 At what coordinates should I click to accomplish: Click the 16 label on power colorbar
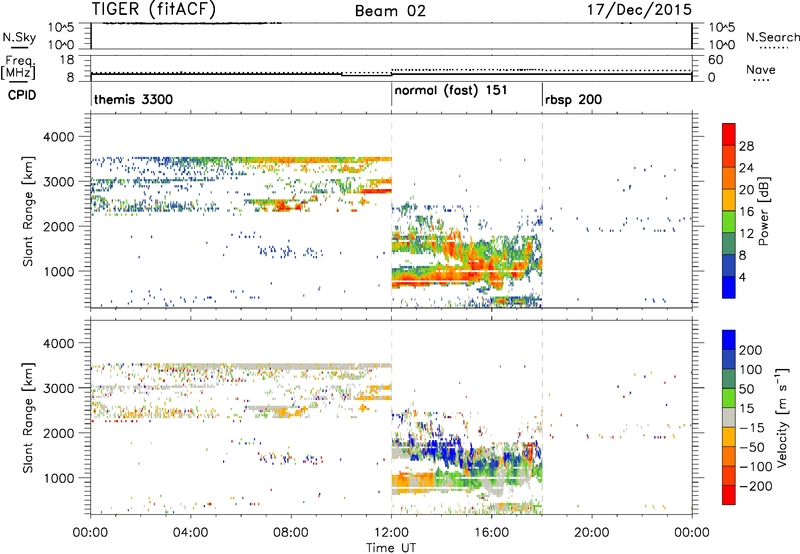(746, 212)
